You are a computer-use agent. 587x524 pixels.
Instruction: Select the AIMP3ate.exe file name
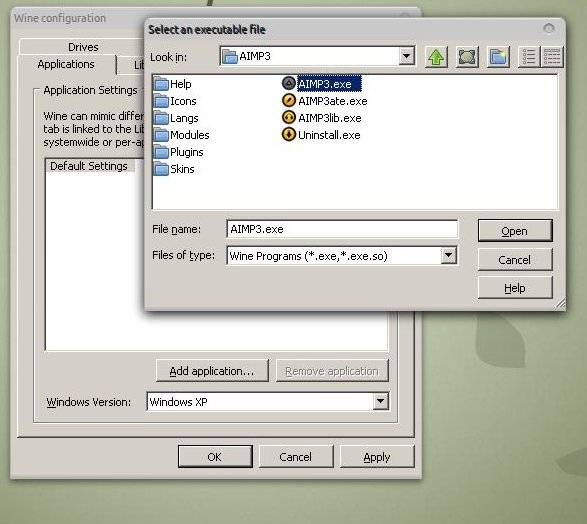pyautogui.click(x=332, y=101)
